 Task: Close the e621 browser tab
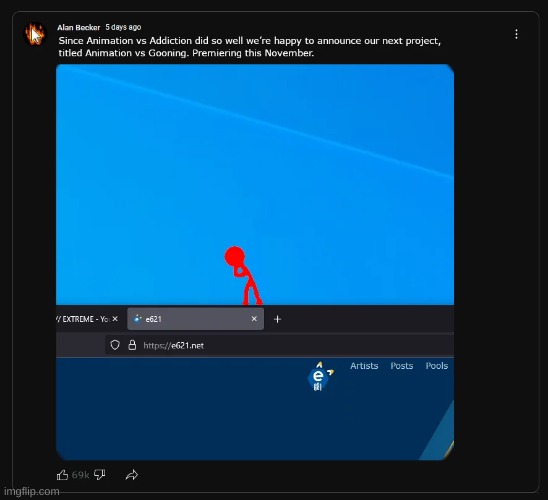254,319
